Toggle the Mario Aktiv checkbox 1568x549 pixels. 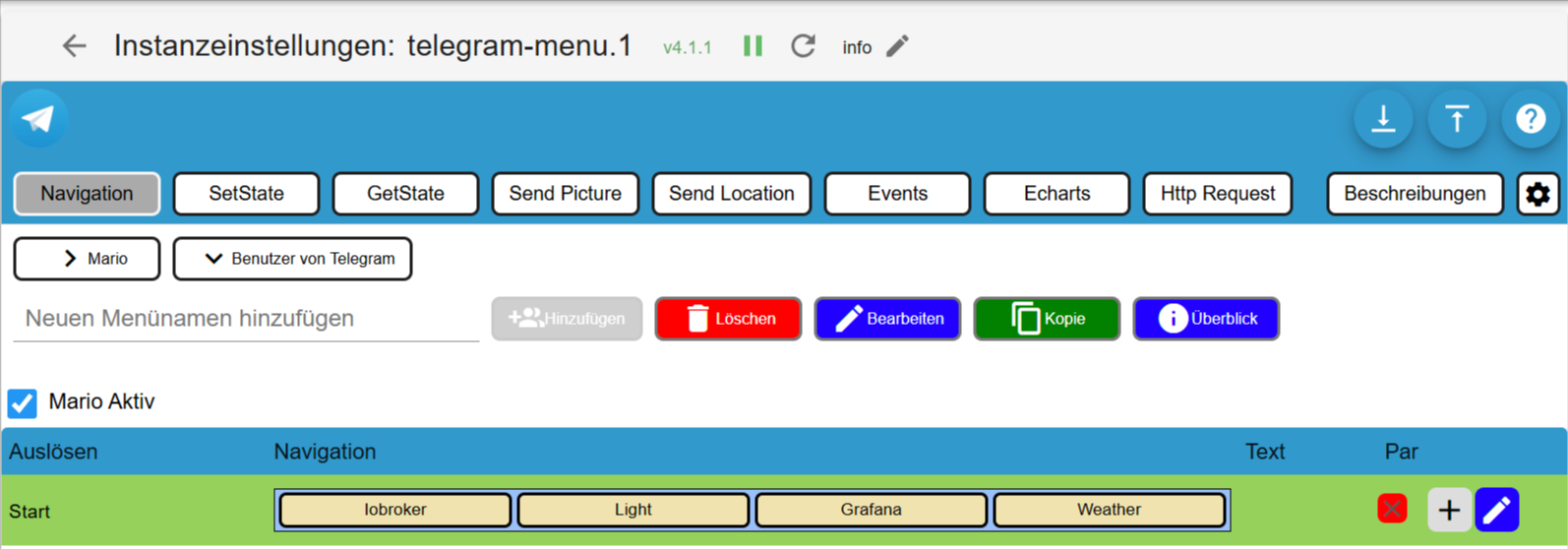(23, 402)
